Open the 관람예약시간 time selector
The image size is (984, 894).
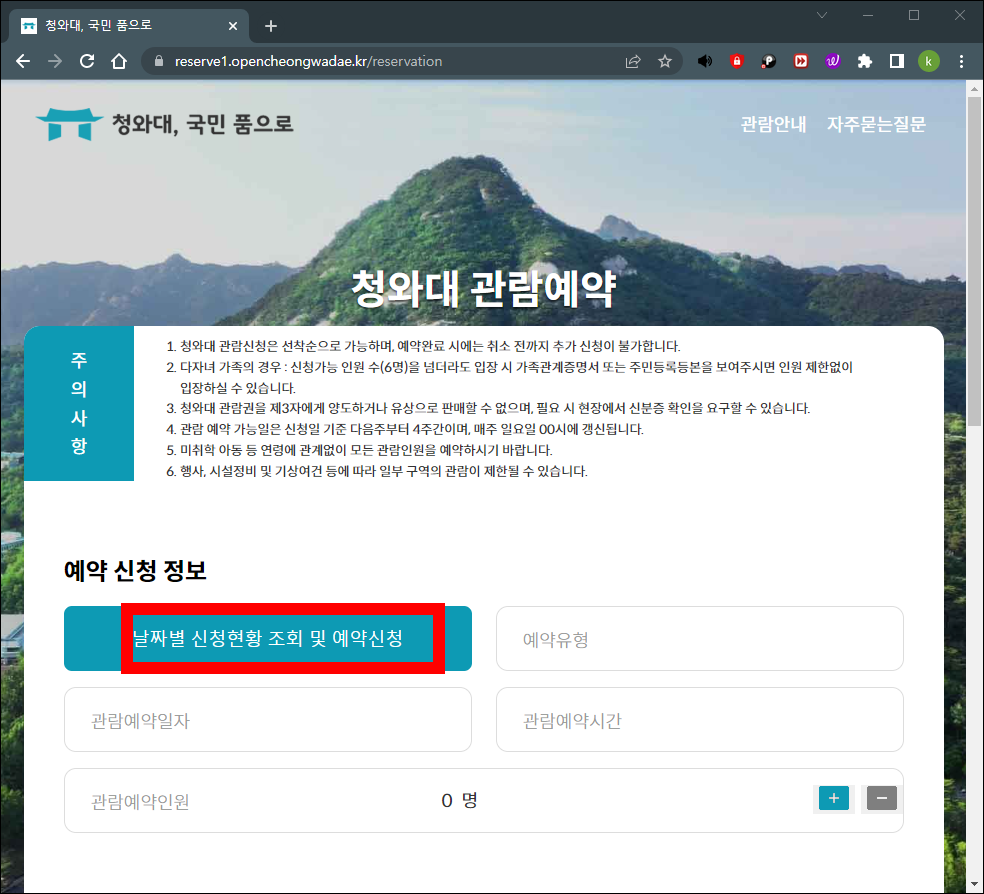tap(699, 719)
